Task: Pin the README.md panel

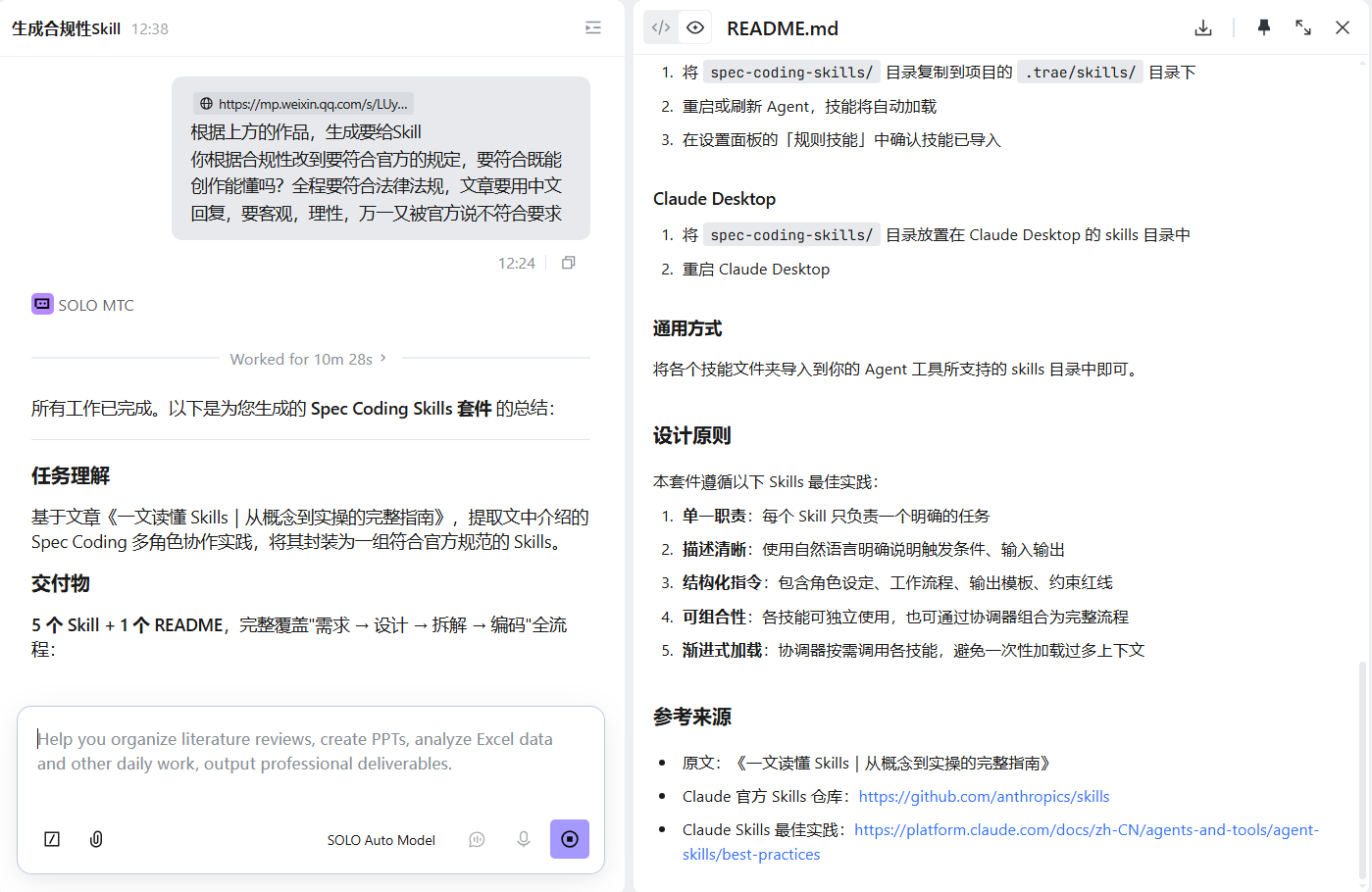Action: pyautogui.click(x=1264, y=27)
